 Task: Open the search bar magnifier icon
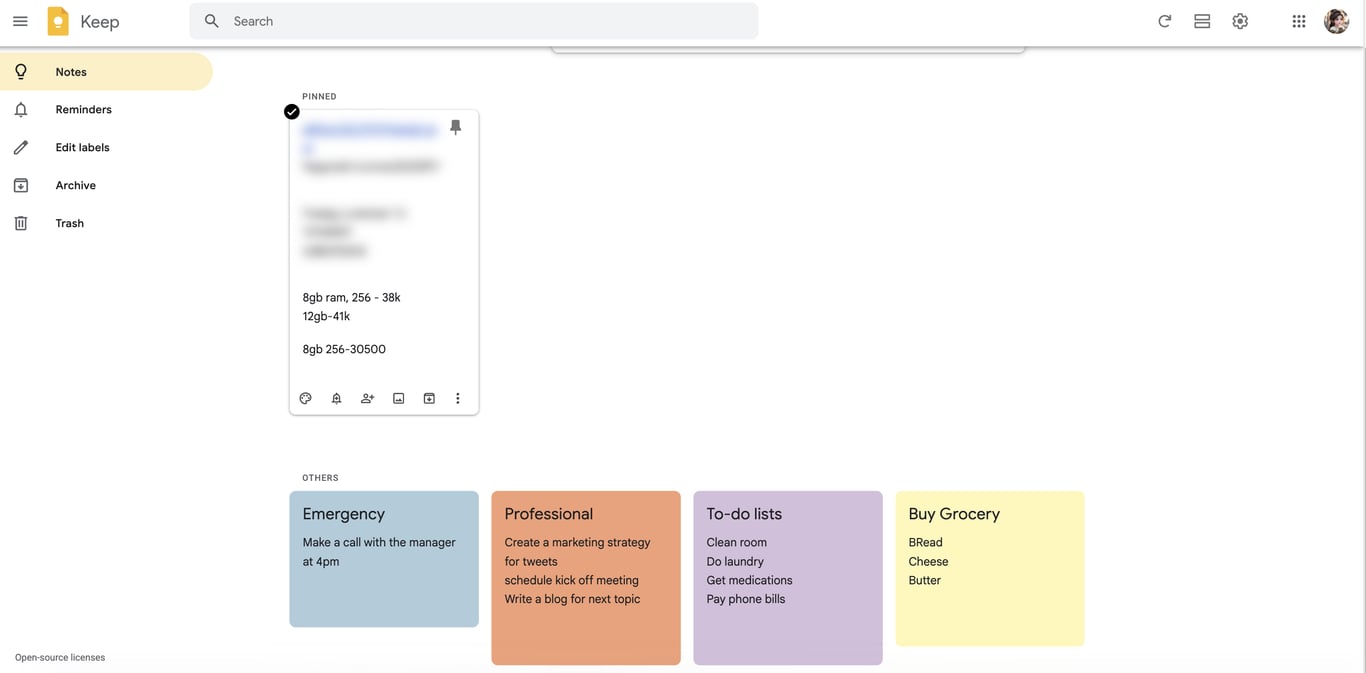click(x=210, y=20)
